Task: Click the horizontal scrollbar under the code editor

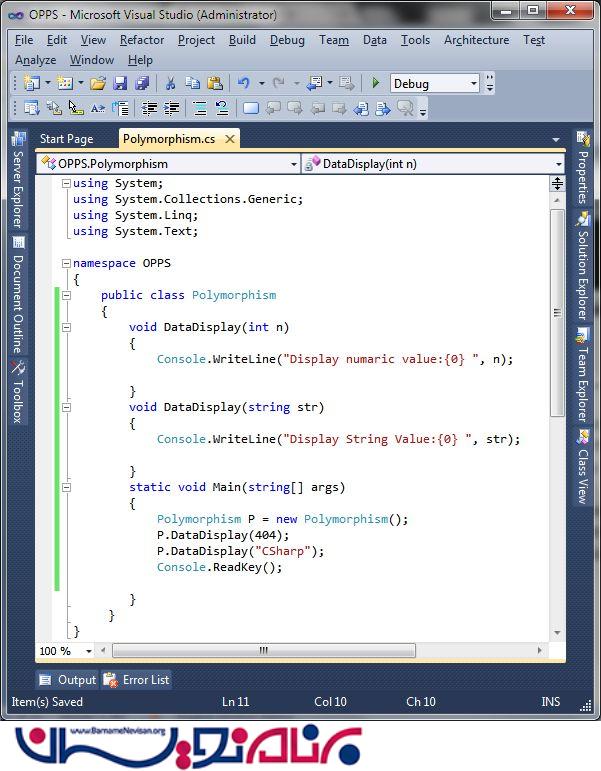Action: (263, 650)
